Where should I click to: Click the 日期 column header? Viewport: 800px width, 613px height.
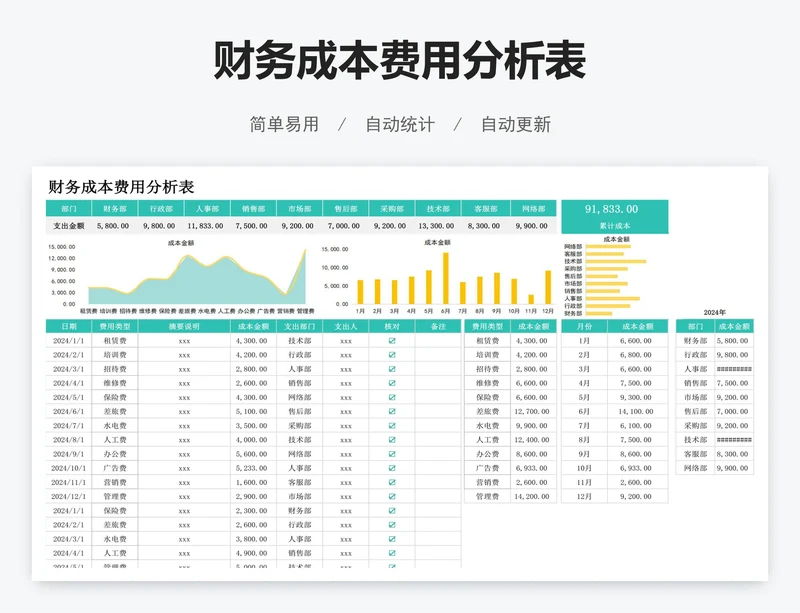(69, 327)
